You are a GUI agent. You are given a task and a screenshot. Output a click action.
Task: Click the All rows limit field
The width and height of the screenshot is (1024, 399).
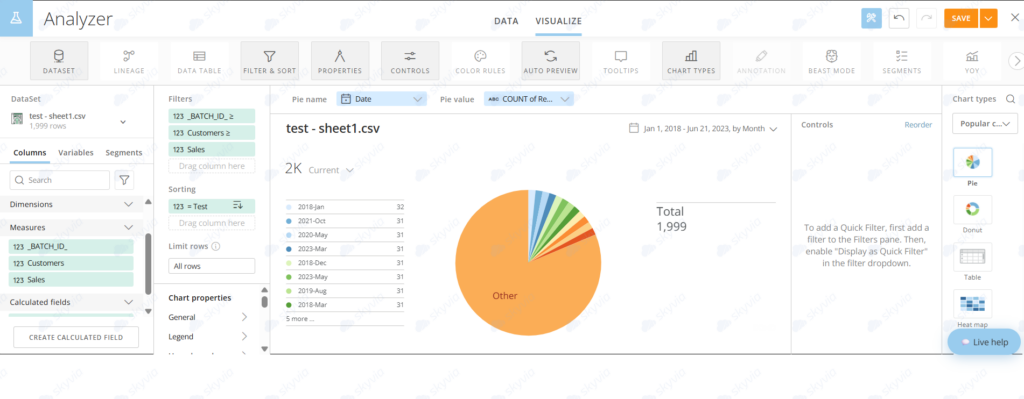pyautogui.click(x=212, y=266)
